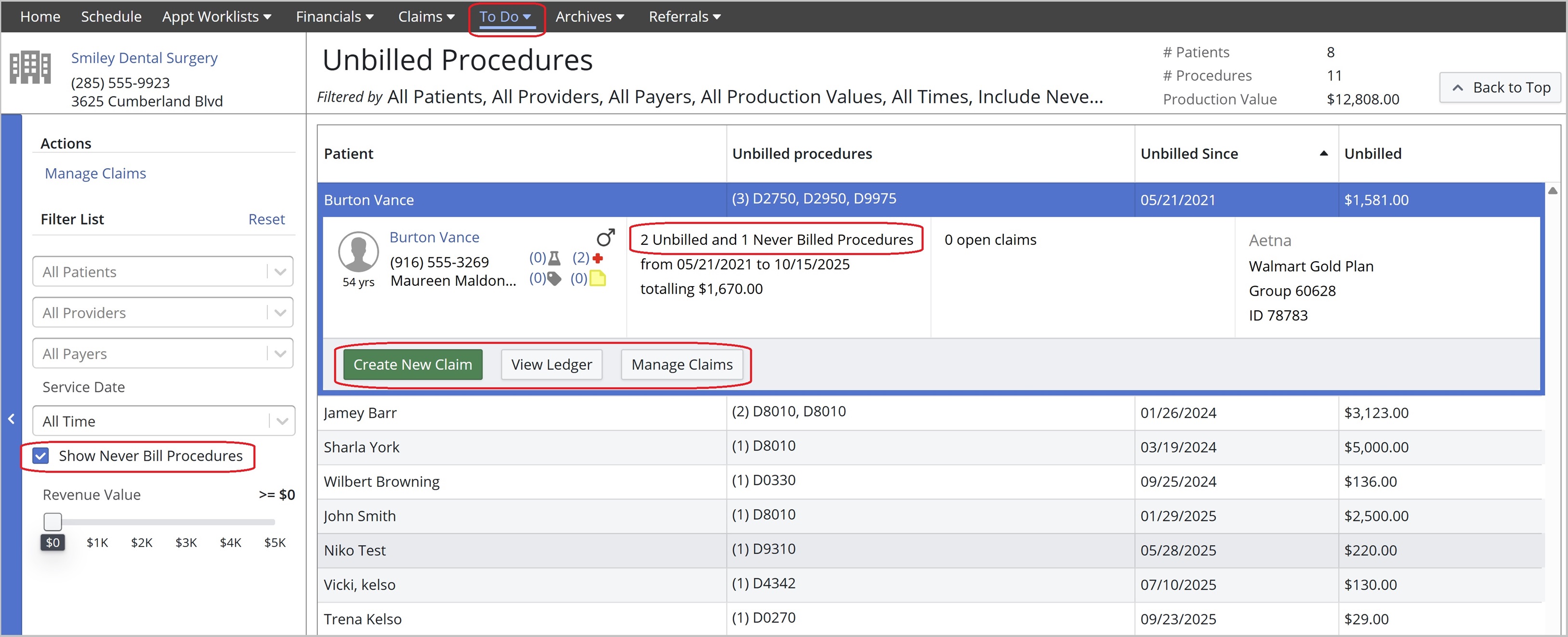Click the red medical alert cross icon

(598, 258)
